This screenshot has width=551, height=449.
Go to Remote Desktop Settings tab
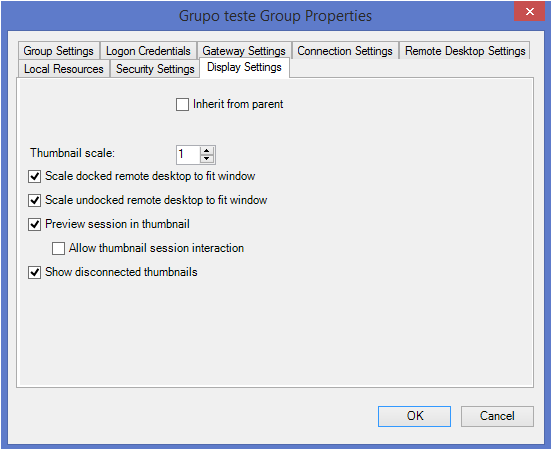coord(465,51)
